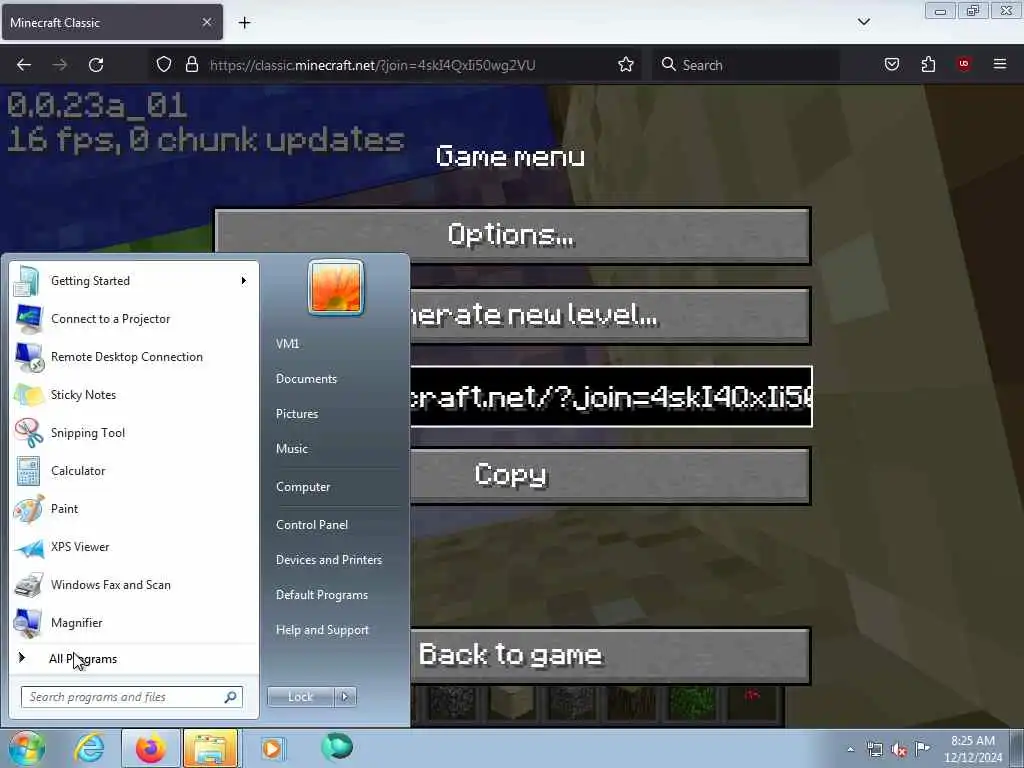Image resolution: width=1024 pixels, height=768 pixels.
Task: Open the Action Center flag icon
Action: [x=922, y=748]
